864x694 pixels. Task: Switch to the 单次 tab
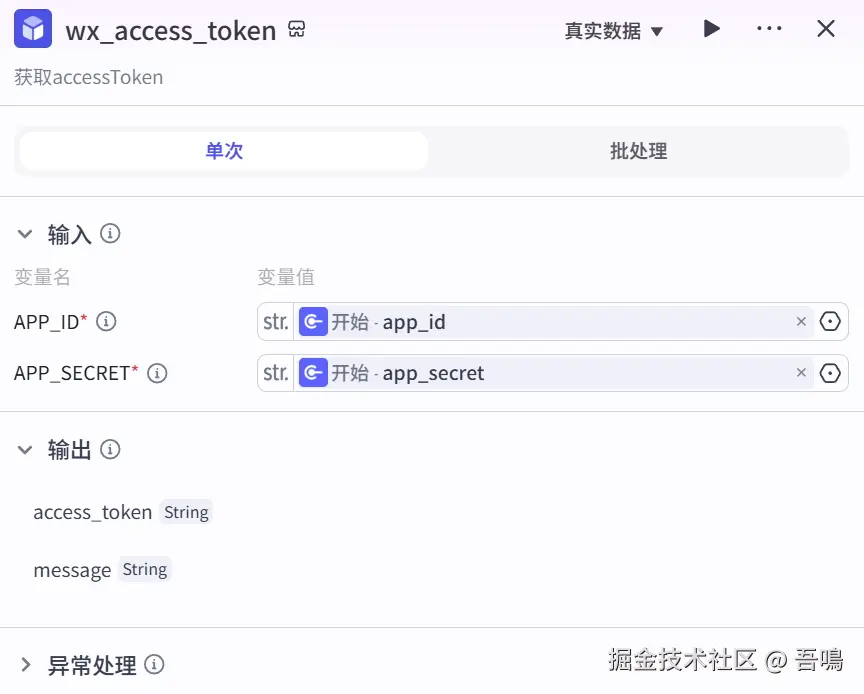coord(224,151)
